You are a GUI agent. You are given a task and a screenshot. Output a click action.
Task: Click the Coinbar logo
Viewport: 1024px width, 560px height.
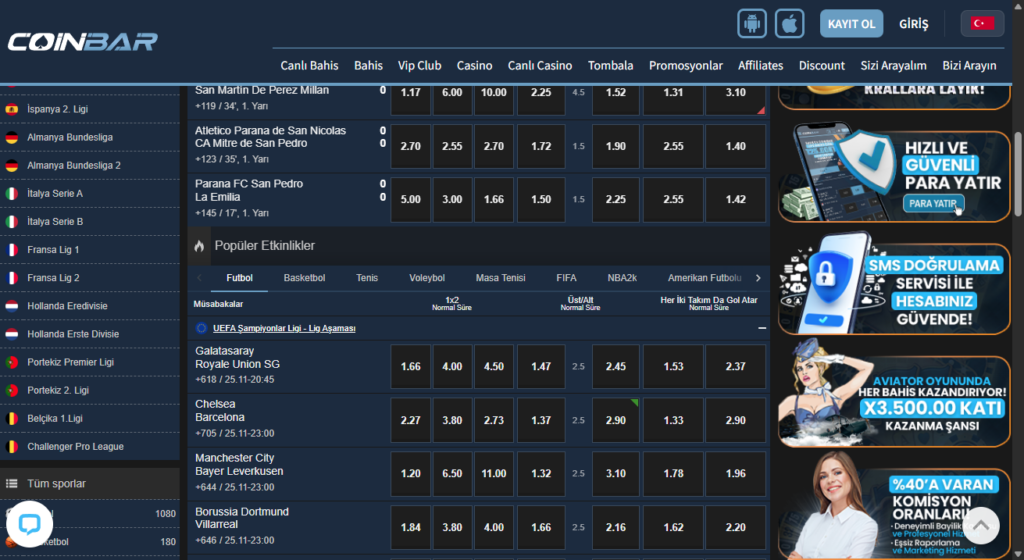coord(82,42)
